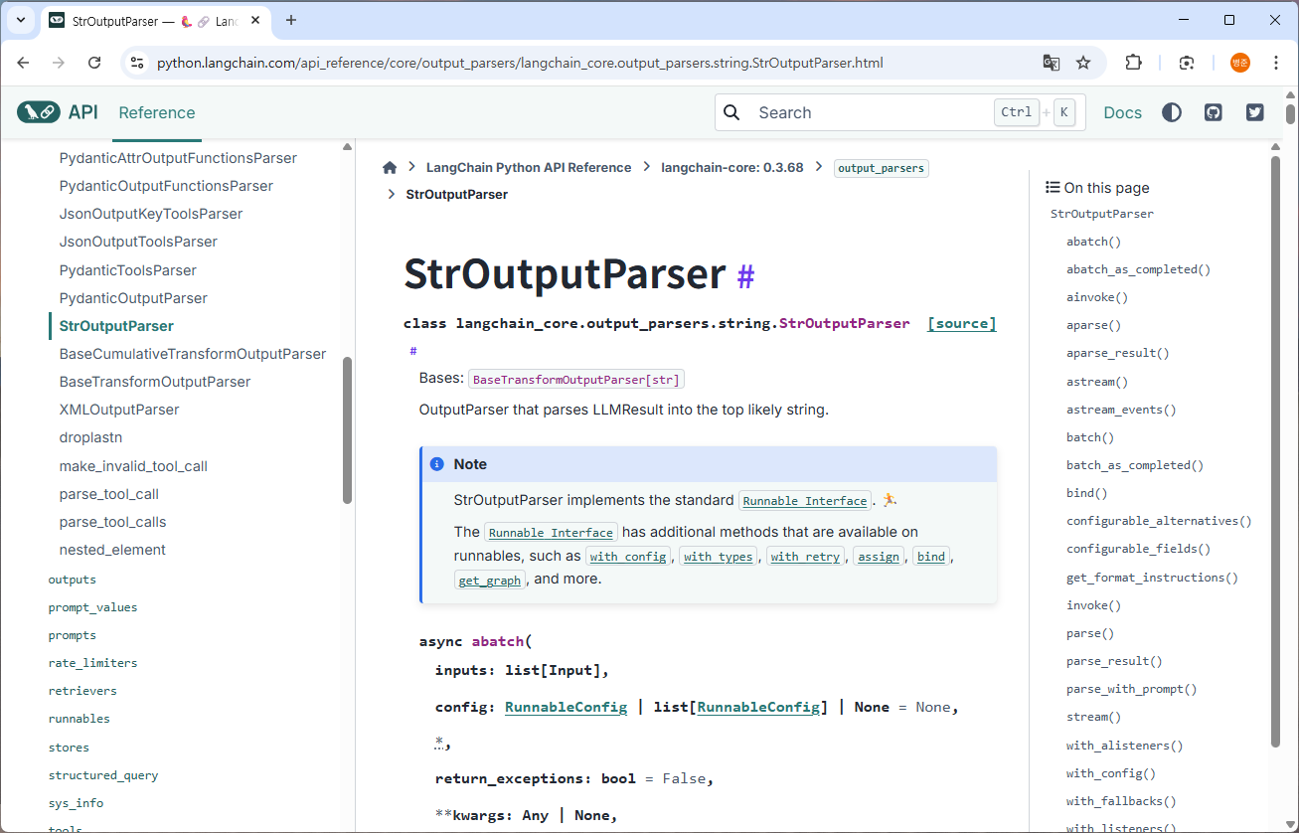Viewport: 1299px width, 833px height.
Task: Open site information icon in address bar
Action: [137, 62]
